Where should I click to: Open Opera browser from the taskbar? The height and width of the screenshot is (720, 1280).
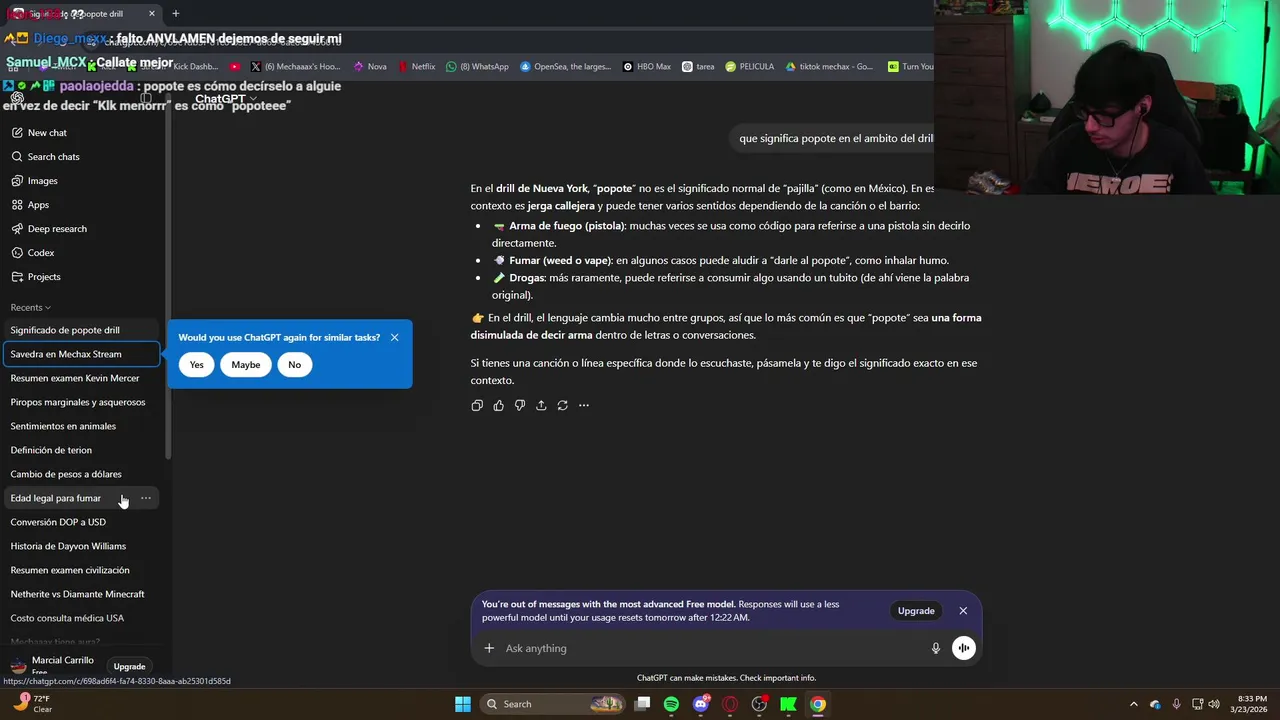coord(730,704)
